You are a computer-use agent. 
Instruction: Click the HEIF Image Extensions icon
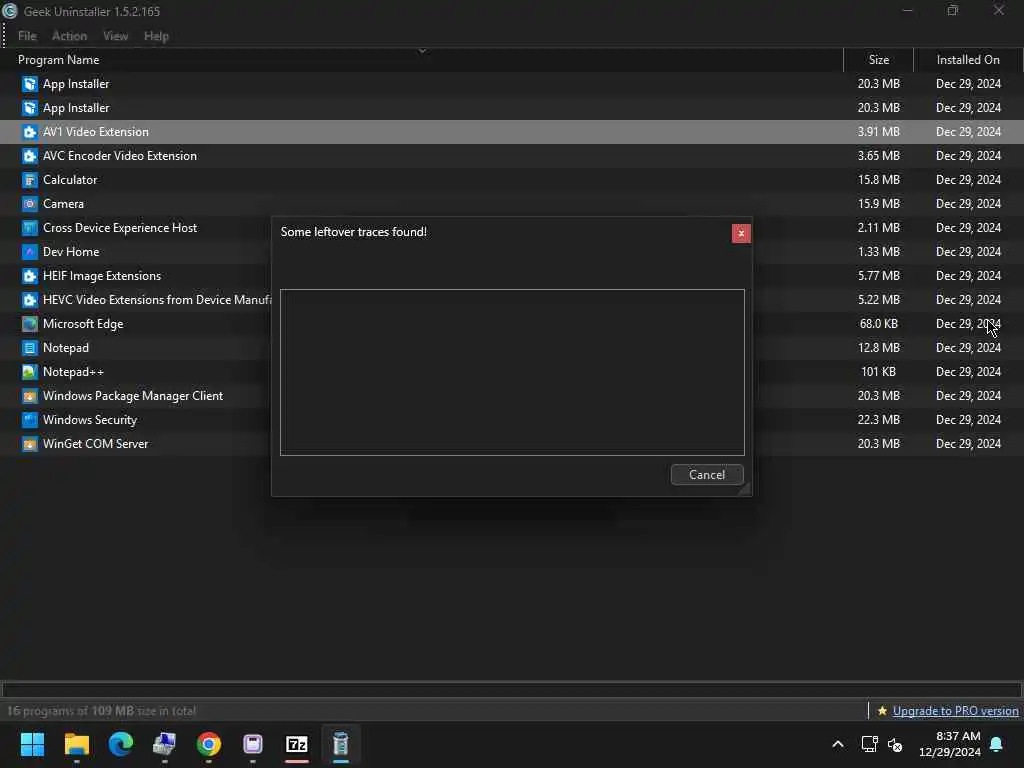tap(29, 276)
